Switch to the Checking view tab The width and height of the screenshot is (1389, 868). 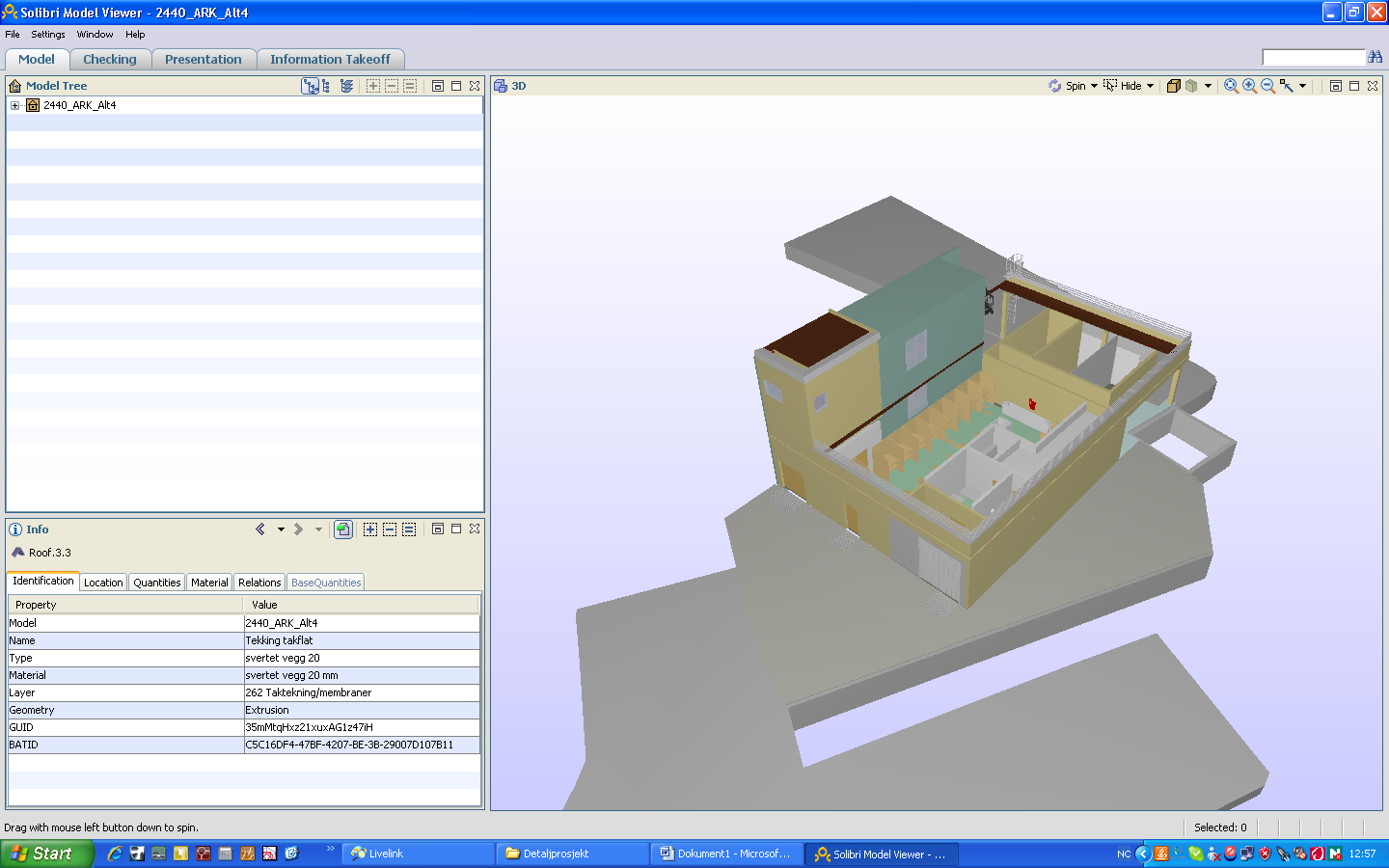[110, 59]
